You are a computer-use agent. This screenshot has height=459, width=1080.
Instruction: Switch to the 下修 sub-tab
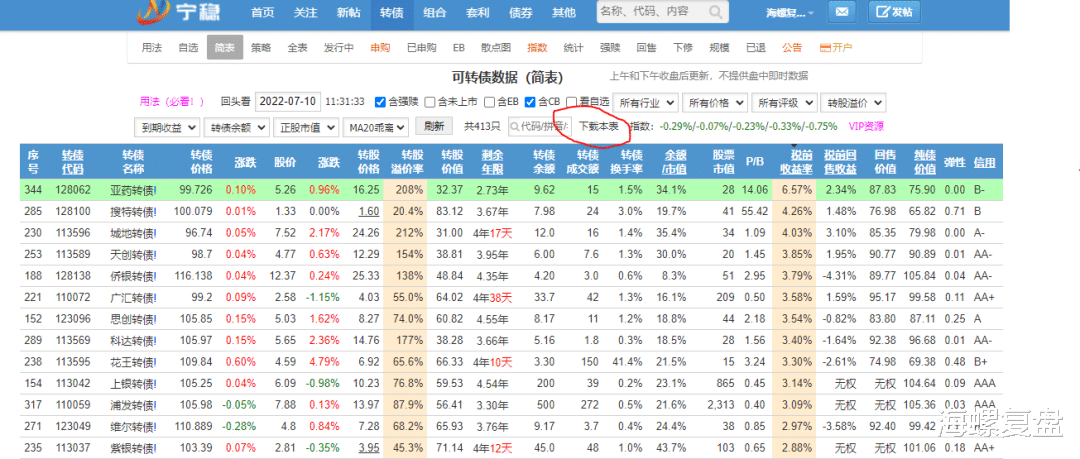683,48
